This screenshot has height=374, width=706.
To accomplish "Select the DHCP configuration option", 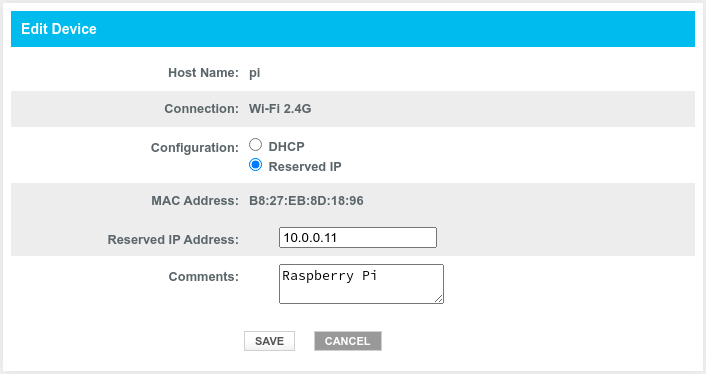I will [255, 145].
